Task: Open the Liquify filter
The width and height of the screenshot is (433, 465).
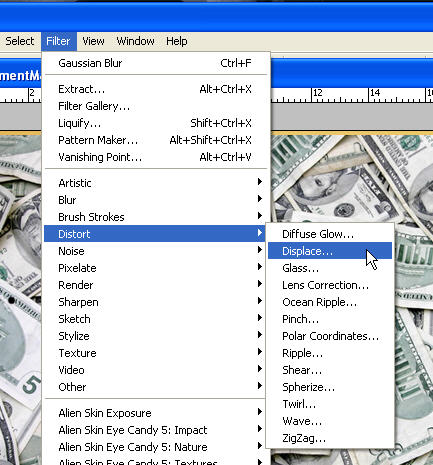Action: [x=155, y=123]
